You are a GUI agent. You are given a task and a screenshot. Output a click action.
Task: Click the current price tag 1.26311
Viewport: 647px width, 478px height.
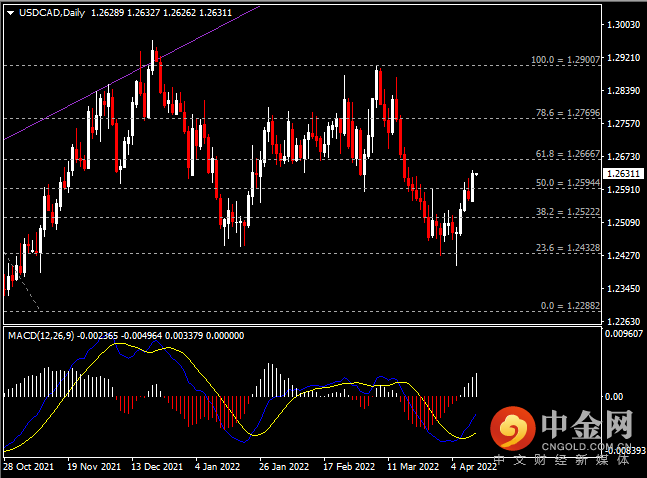point(623,174)
